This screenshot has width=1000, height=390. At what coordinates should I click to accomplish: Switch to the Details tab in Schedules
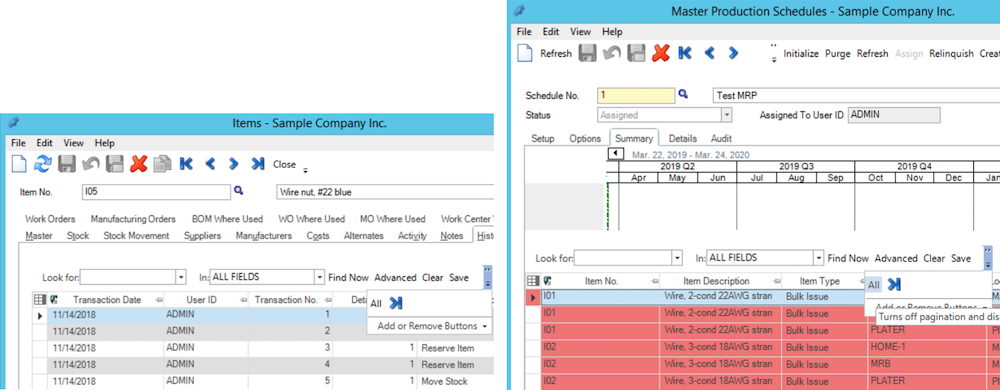(x=682, y=138)
